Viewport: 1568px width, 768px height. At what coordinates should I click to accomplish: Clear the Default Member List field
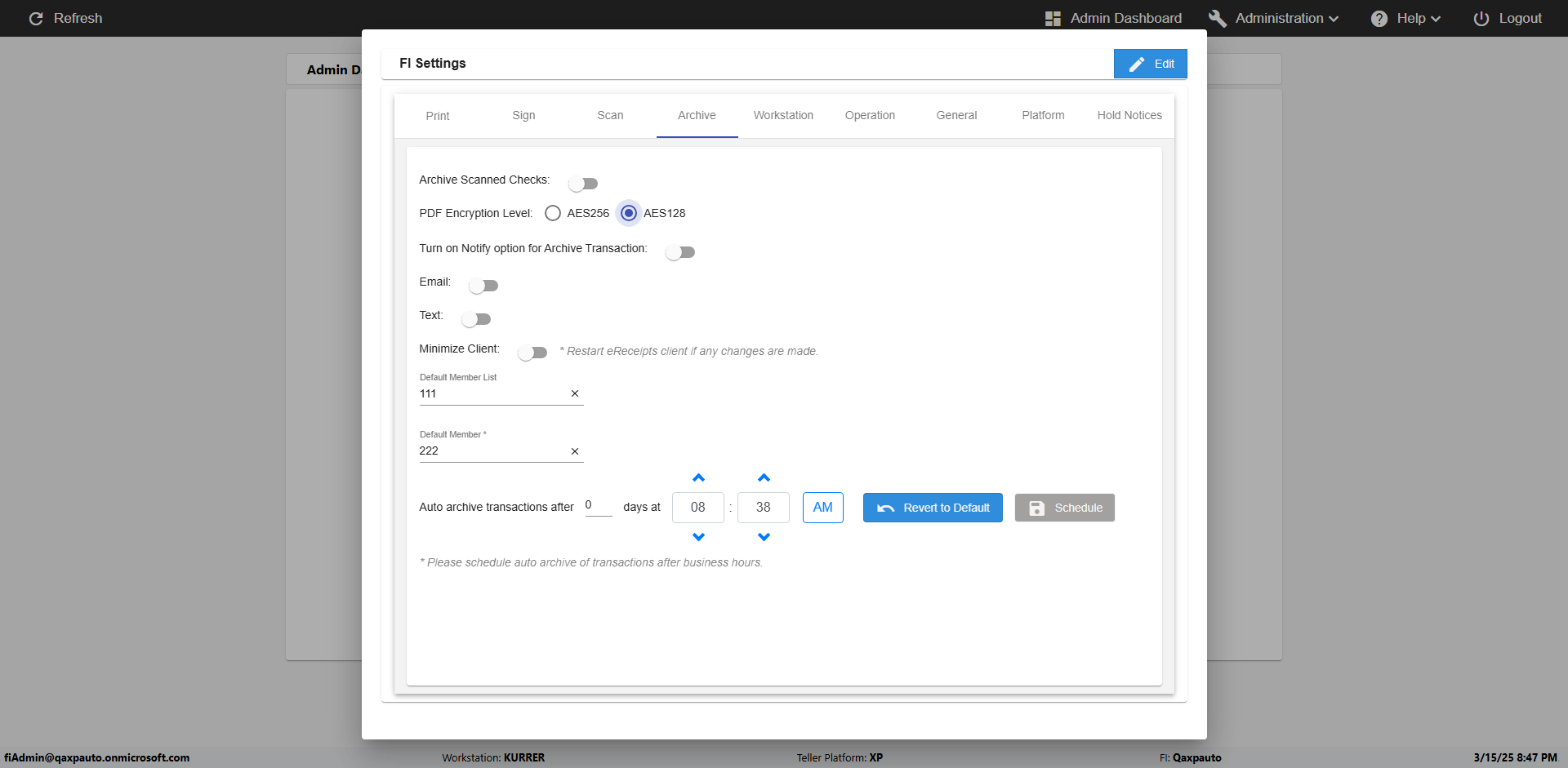point(575,393)
